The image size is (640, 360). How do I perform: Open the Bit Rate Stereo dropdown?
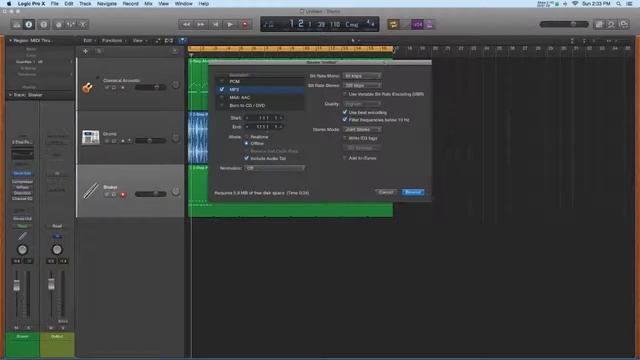[x=362, y=85]
